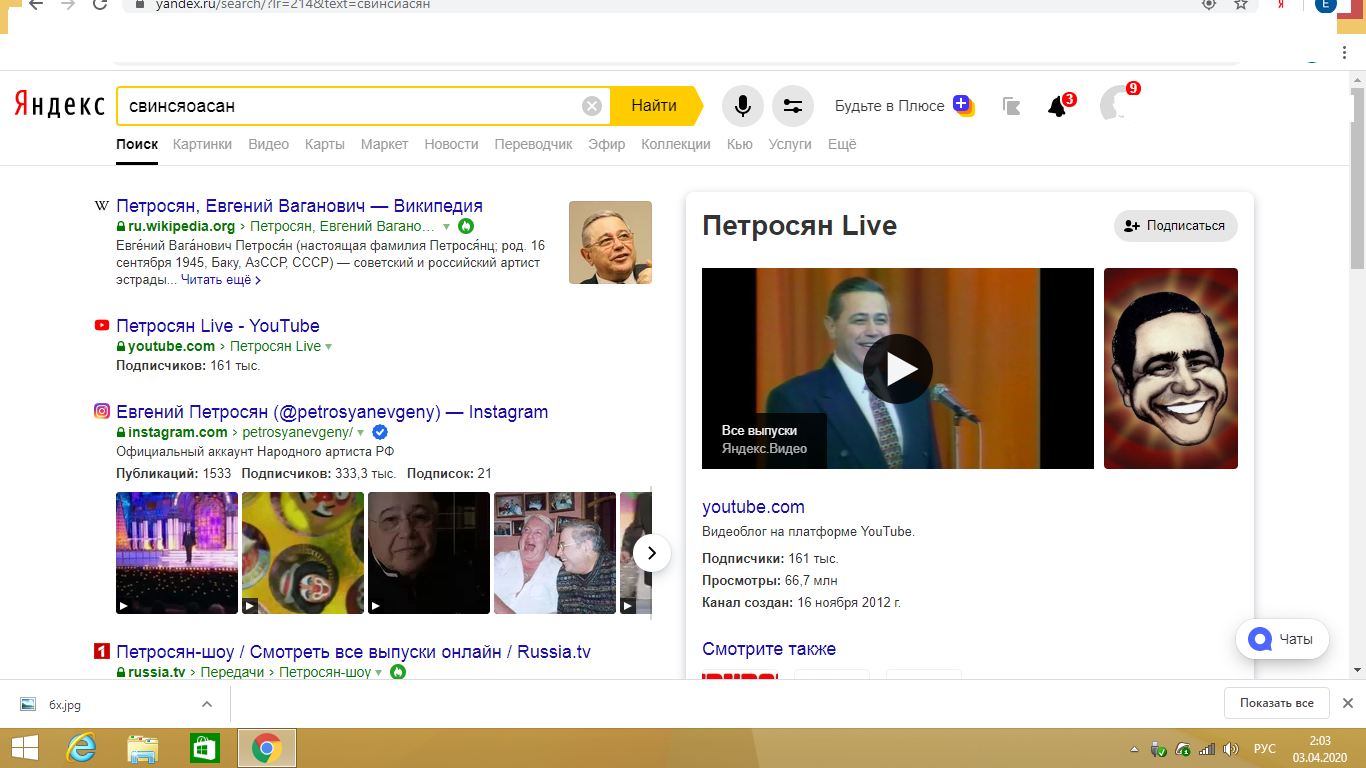Open search settings sliders icon
The image size is (1366, 768).
click(x=793, y=106)
